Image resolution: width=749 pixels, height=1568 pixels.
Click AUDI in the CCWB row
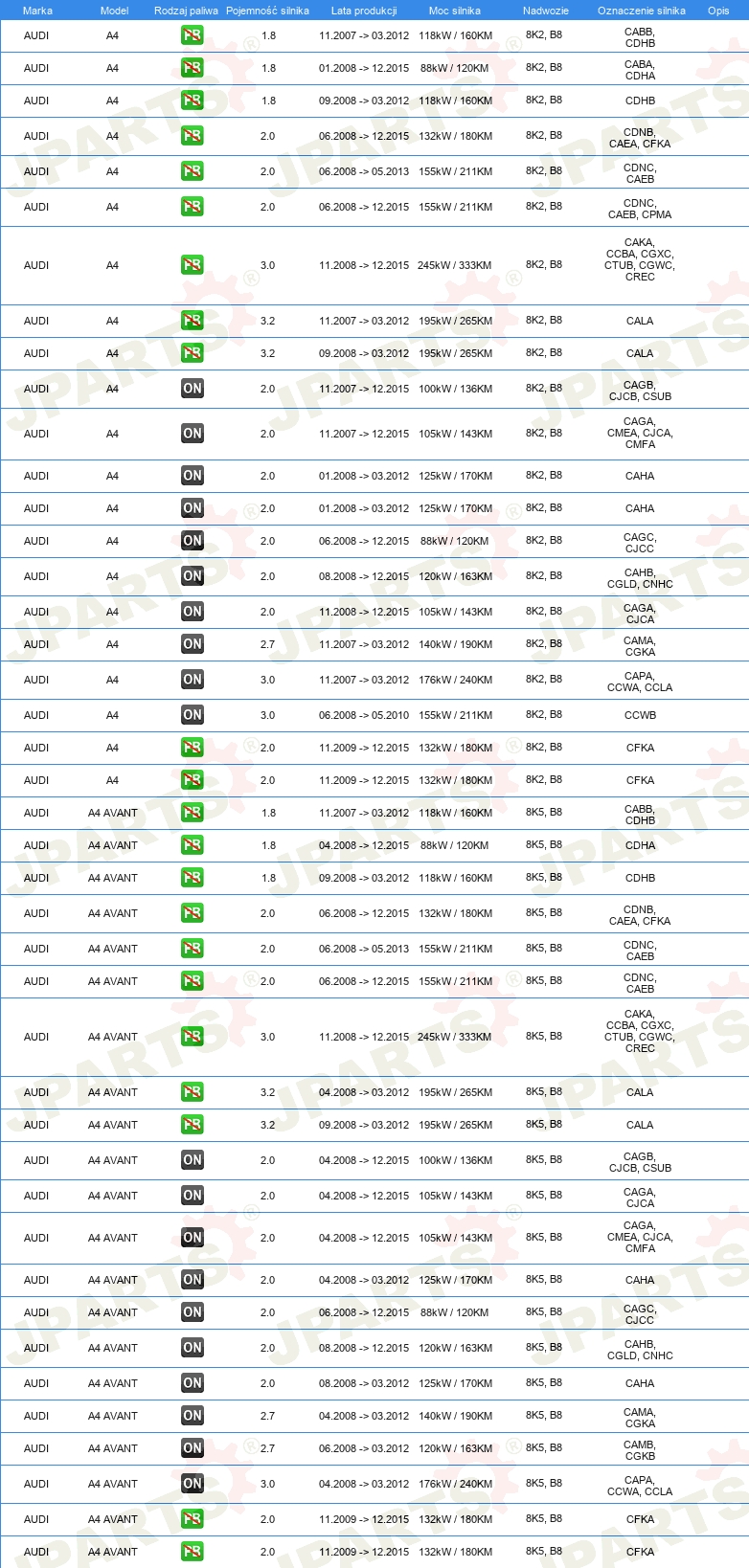click(36, 715)
